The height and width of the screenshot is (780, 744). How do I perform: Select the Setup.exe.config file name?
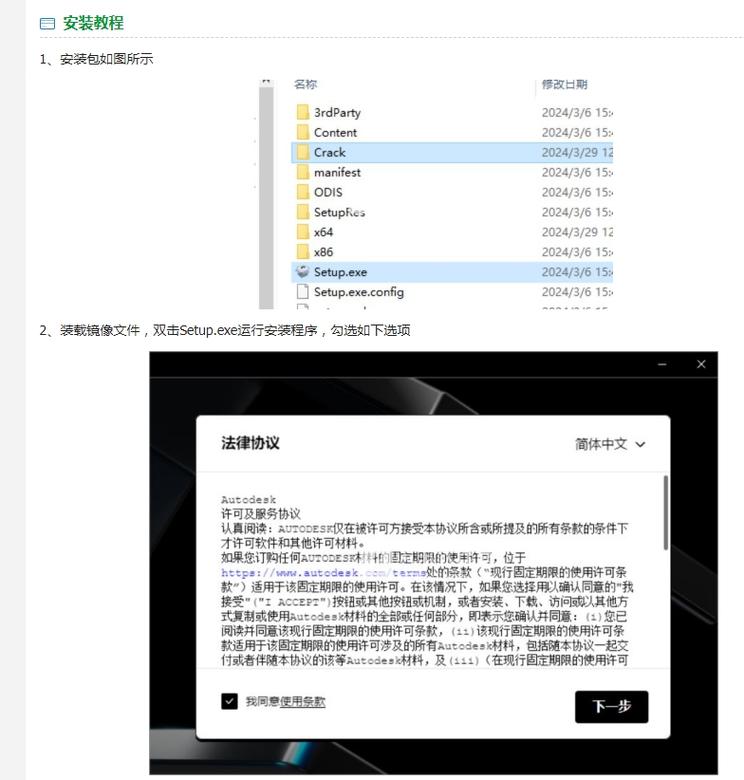[x=359, y=292]
